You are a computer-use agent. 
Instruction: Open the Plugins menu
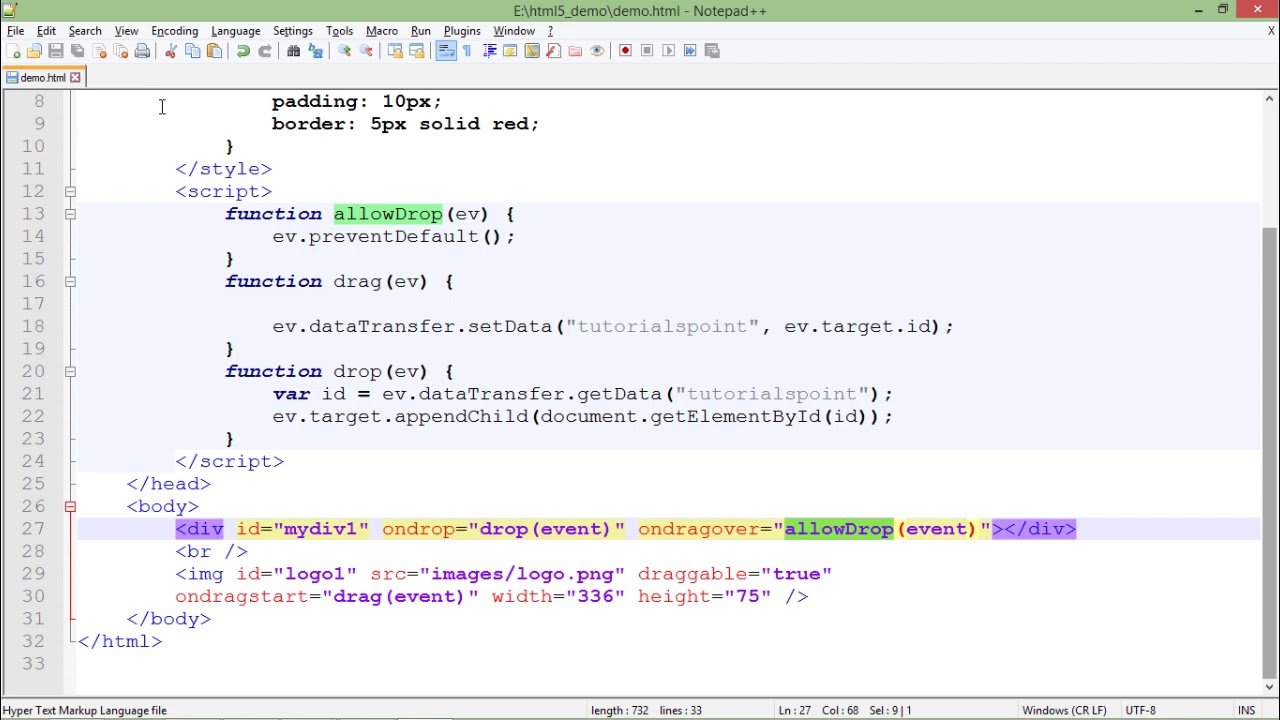click(x=462, y=31)
